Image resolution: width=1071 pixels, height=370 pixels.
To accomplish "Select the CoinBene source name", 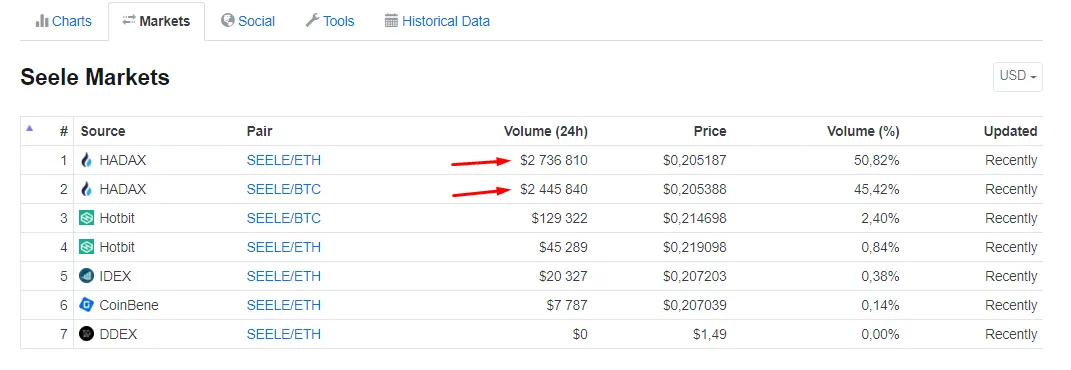I will [129, 305].
